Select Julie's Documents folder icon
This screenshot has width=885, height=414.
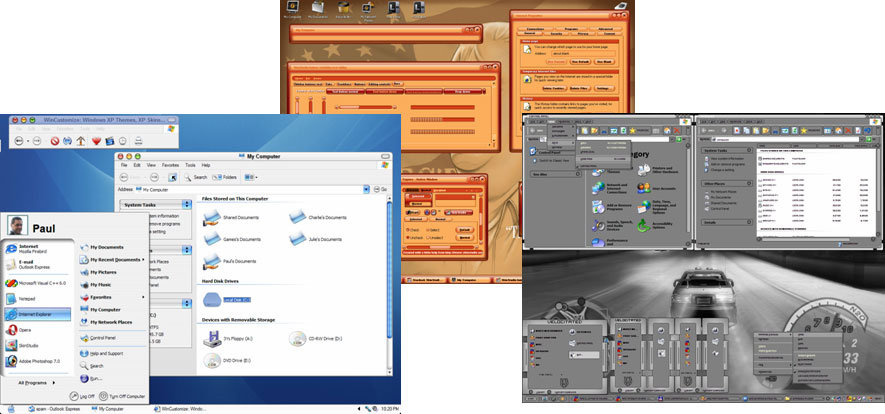click(297, 239)
